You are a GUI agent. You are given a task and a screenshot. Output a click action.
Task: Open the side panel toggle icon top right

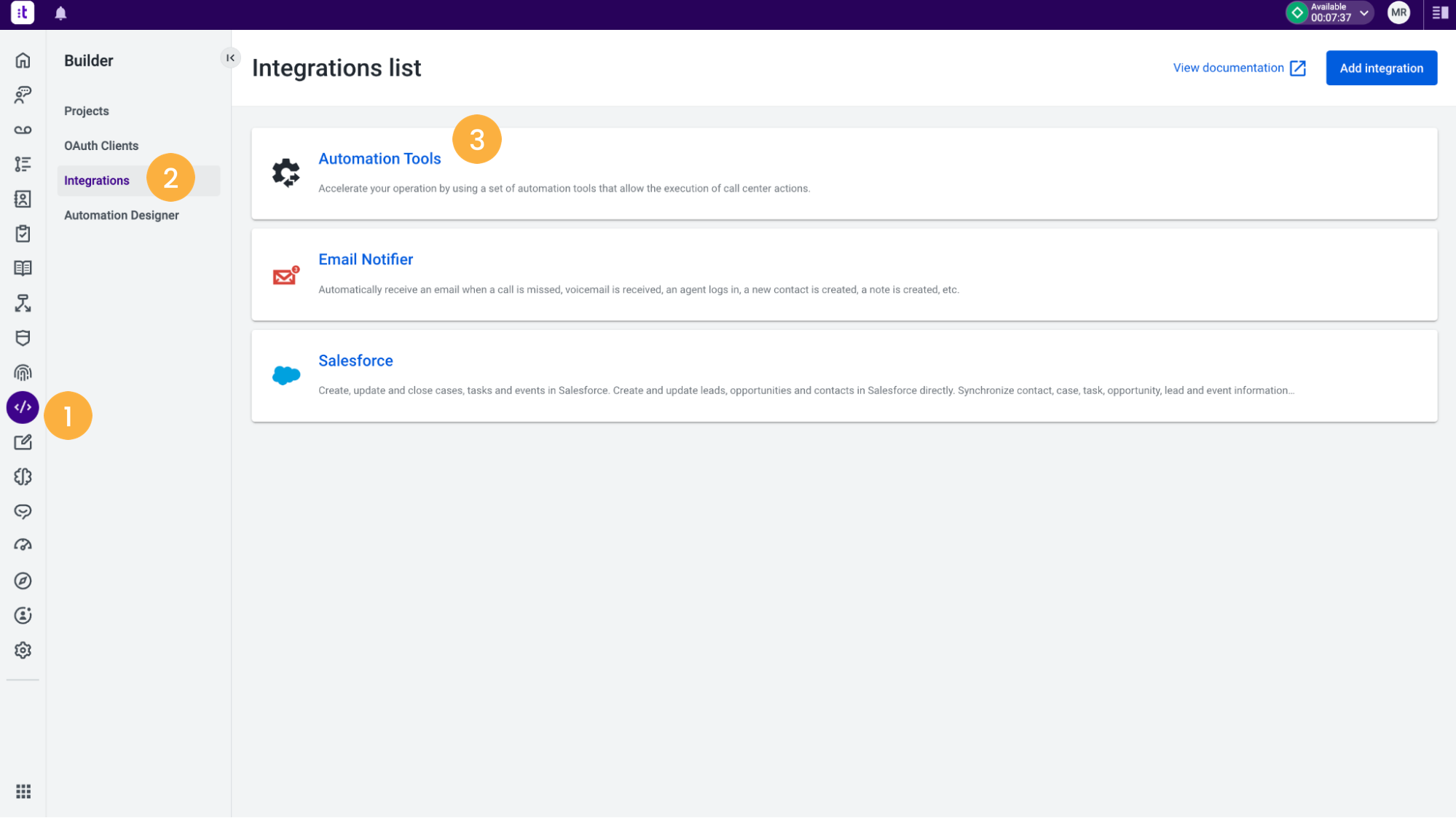1440,12
